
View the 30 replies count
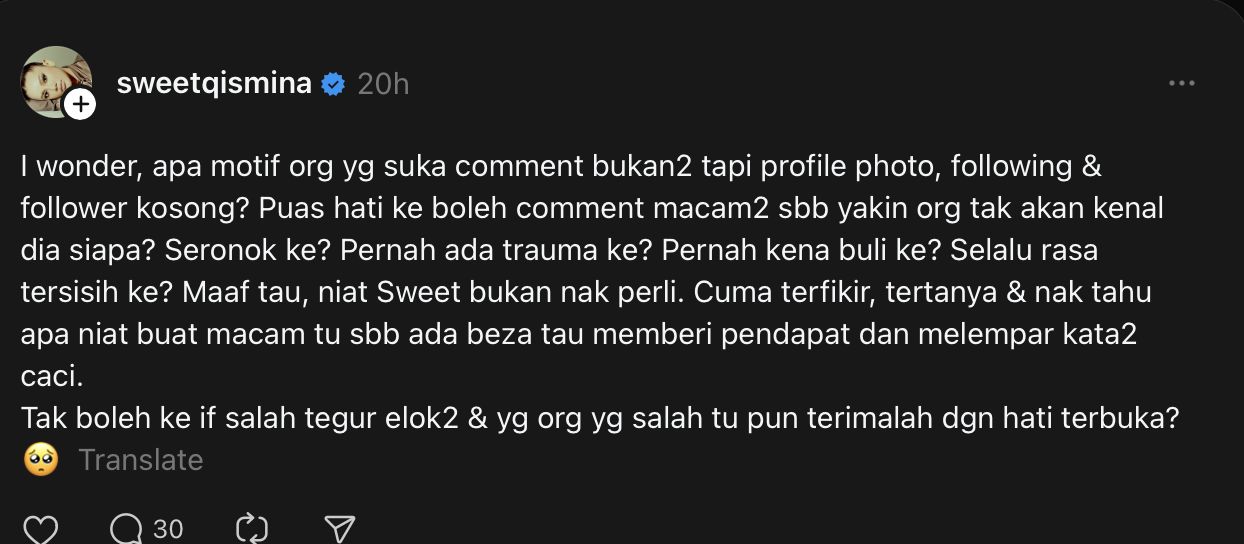168,529
